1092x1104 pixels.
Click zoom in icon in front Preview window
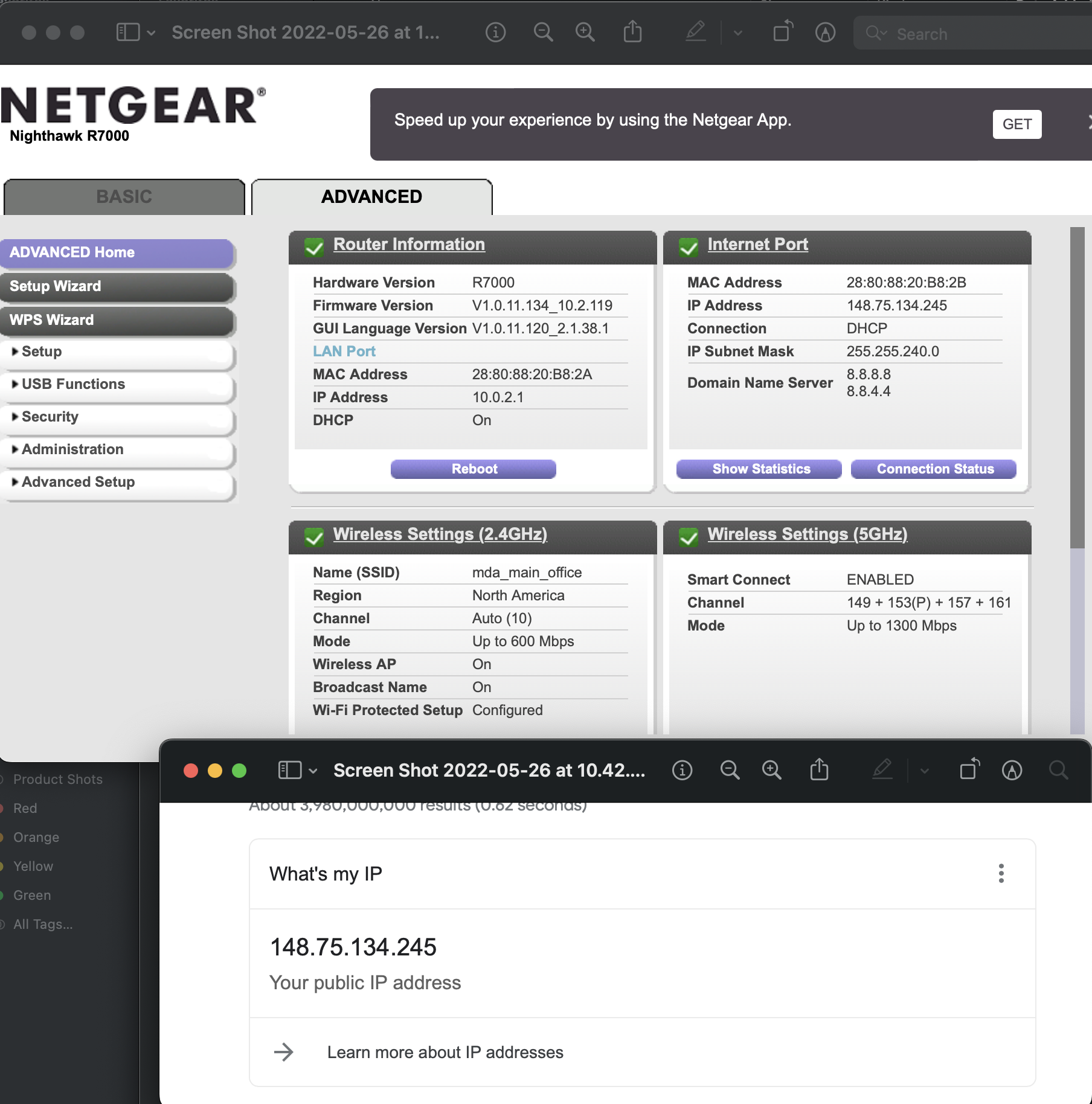coord(771,770)
